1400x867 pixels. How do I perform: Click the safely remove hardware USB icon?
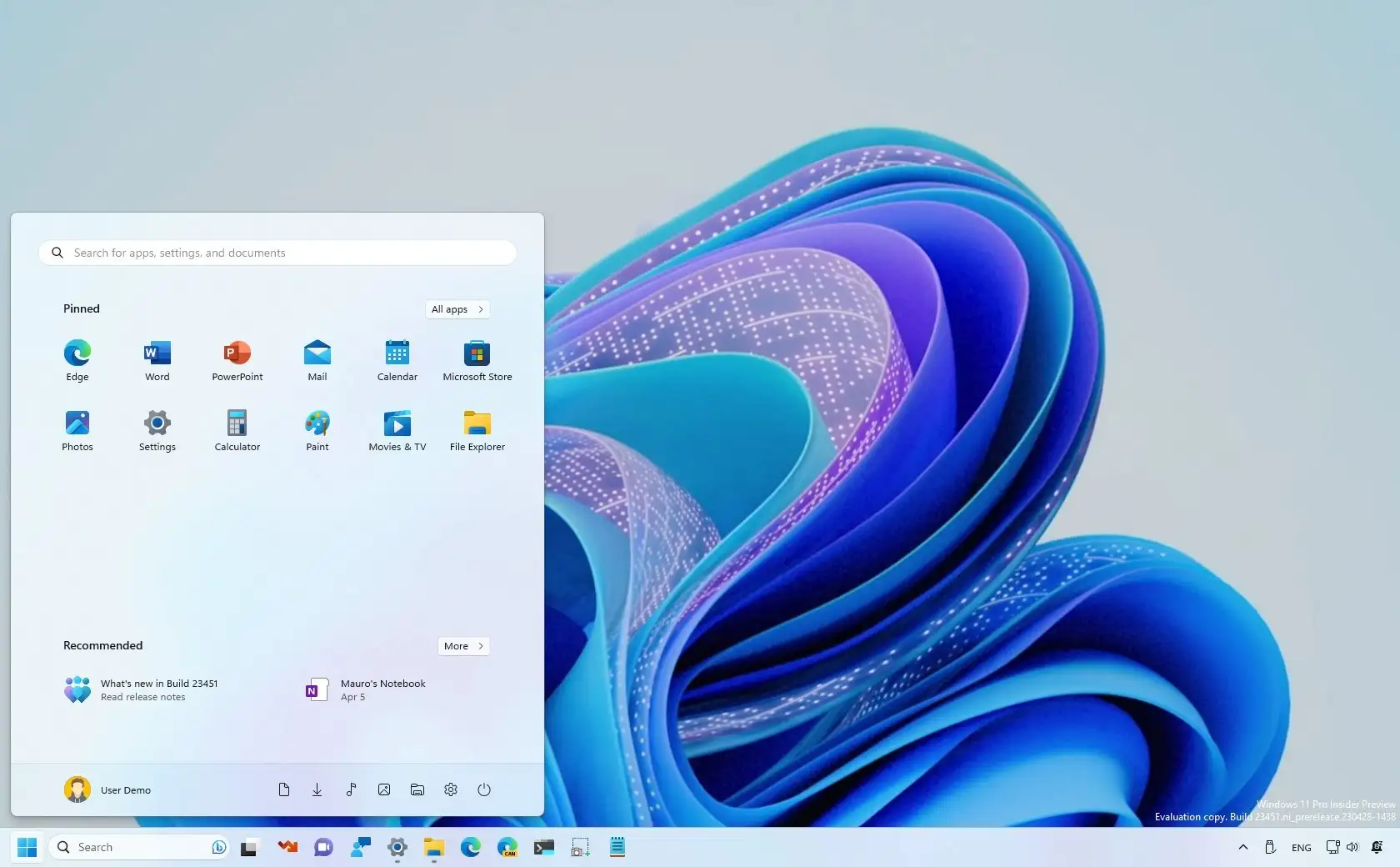(1270, 847)
